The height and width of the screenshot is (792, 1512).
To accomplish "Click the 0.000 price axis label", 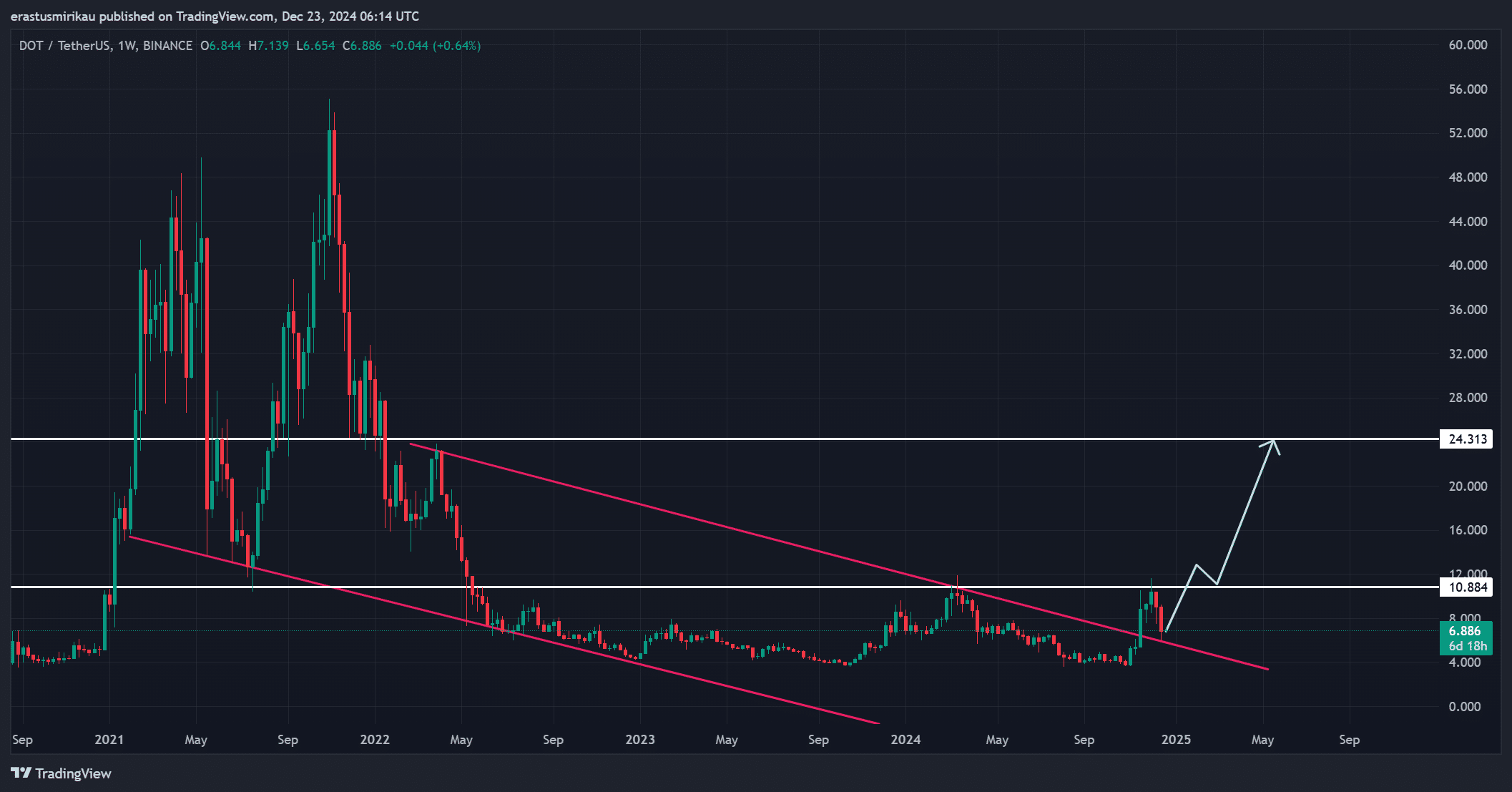I will click(x=1465, y=707).
